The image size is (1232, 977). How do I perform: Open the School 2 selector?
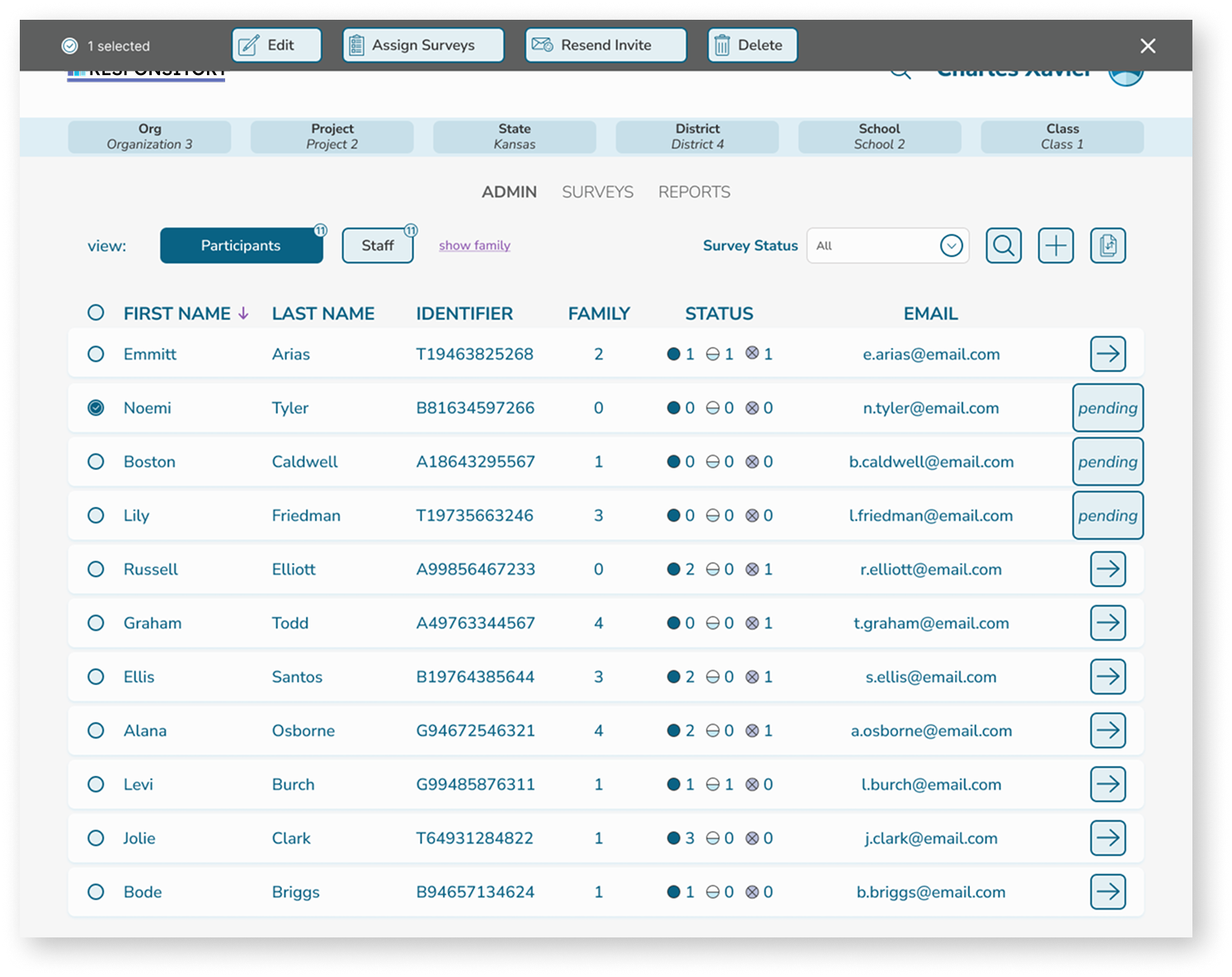(x=880, y=137)
